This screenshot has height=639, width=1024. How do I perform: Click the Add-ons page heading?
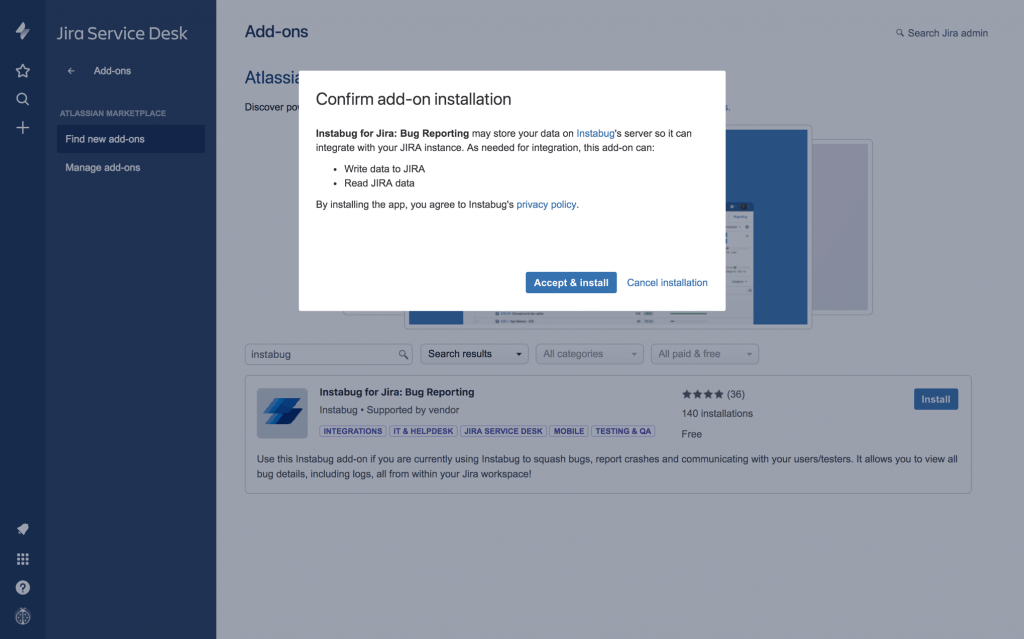click(x=276, y=31)
